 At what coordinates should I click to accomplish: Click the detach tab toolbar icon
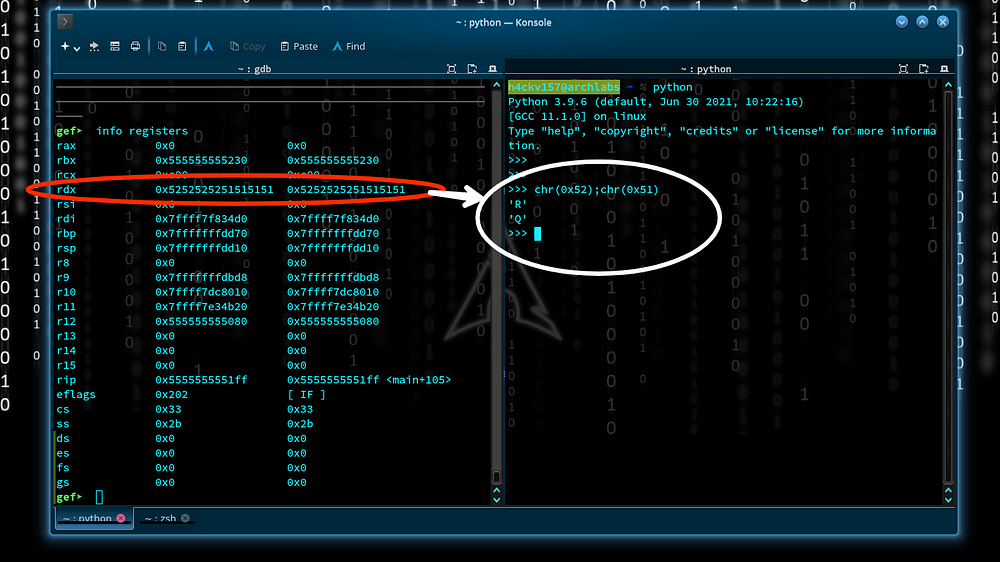coord(94,47)
